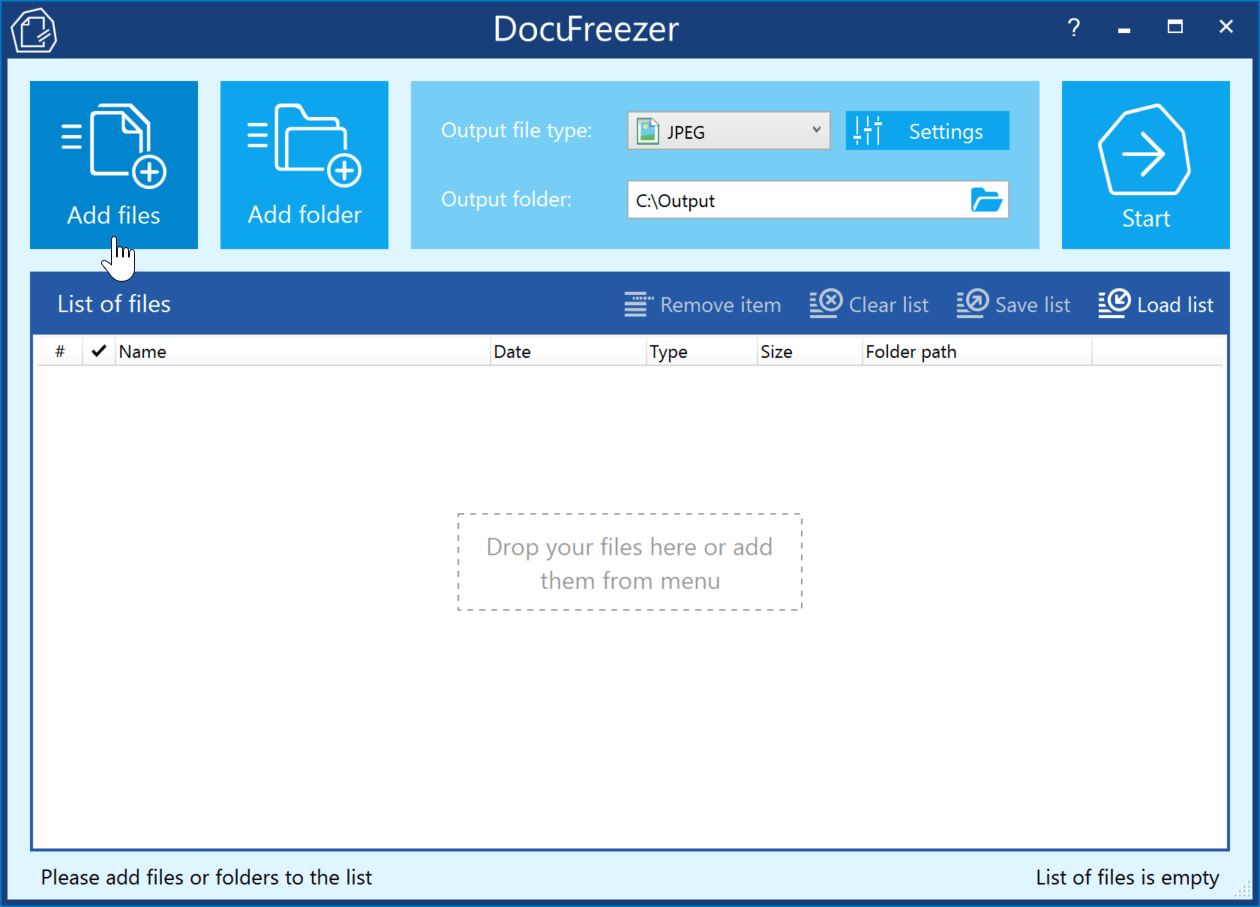
Task: Click the DocuFreezer logo icon
Action: tap(33, 30)
